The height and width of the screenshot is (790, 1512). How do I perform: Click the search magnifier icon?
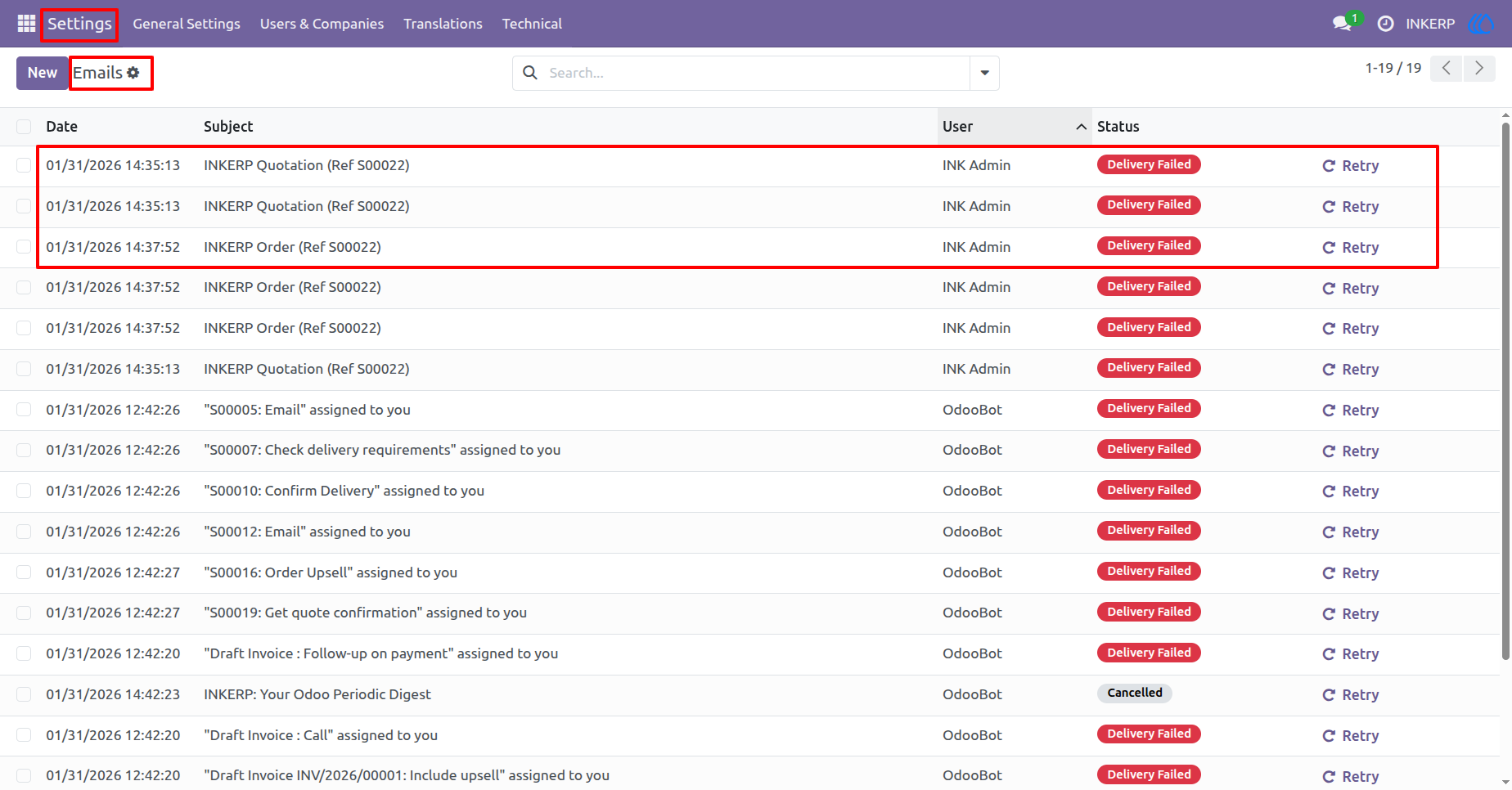530,73
